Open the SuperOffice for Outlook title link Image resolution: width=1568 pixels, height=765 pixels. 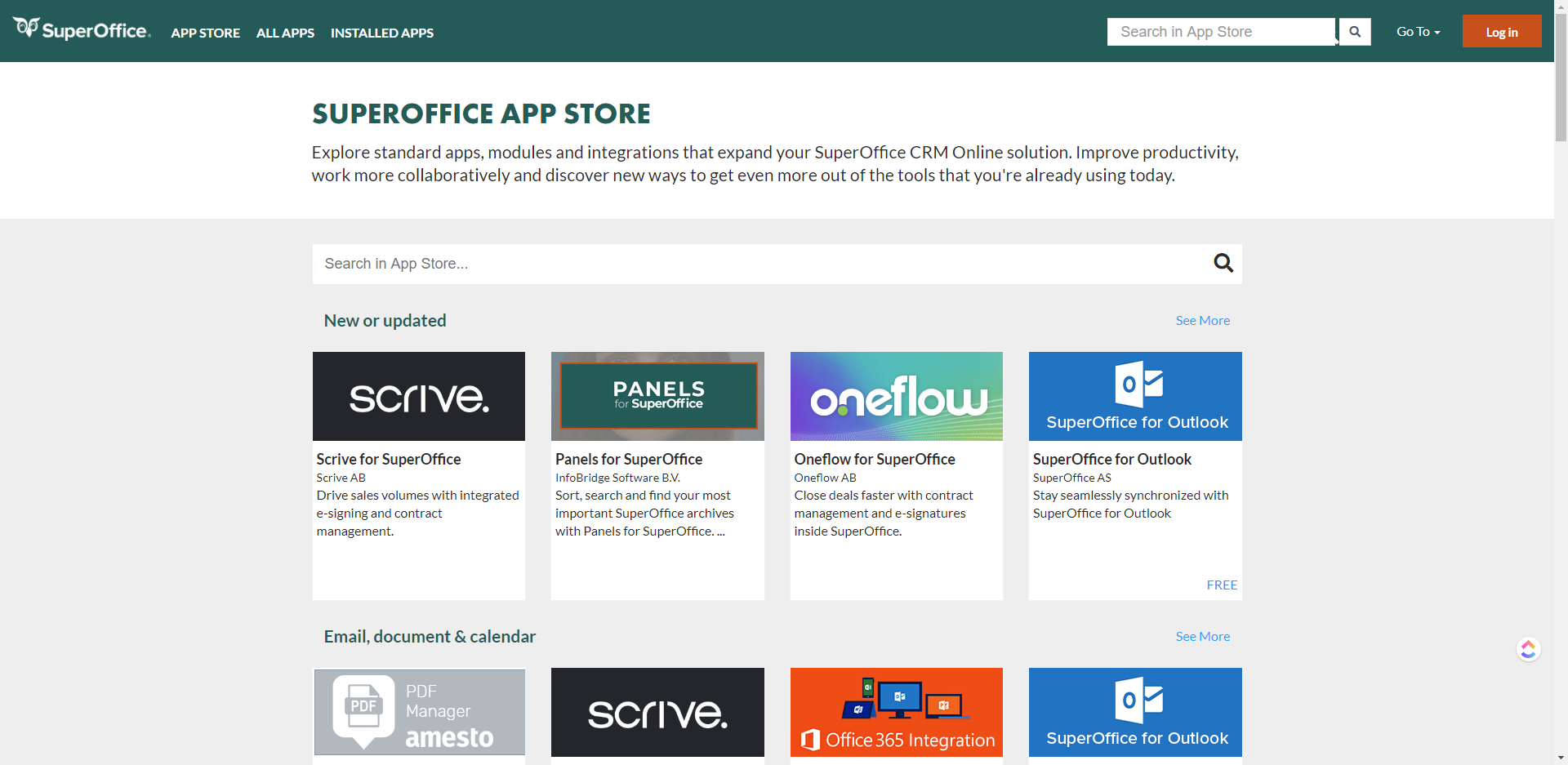tap(1111, 460)
